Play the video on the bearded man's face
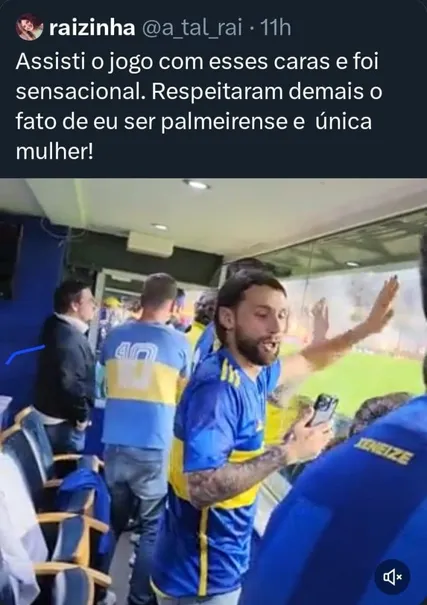The image size is (427, 605). pos(255,324)
